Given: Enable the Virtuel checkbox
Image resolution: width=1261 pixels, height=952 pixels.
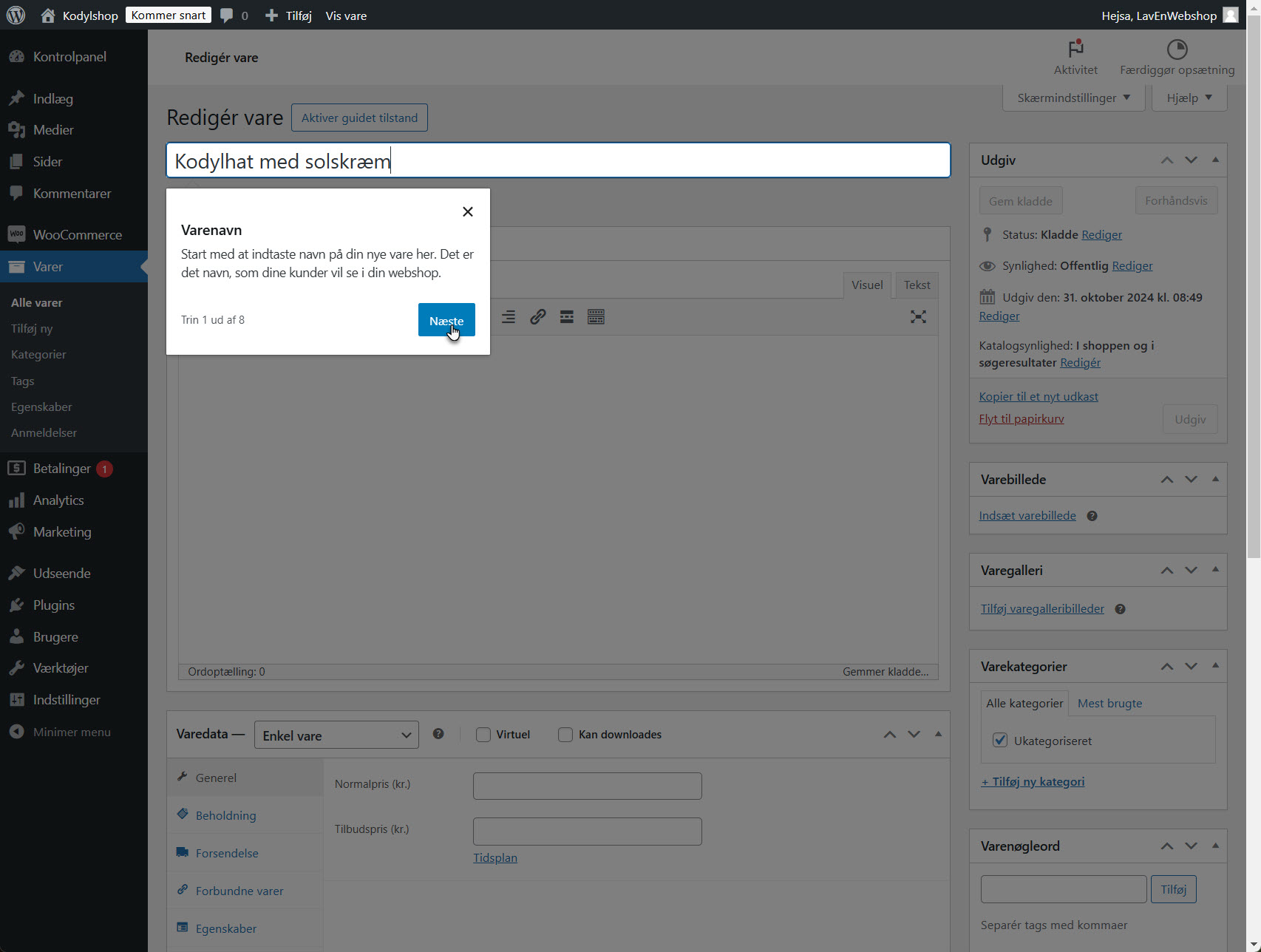Looking at the screenshot, I should (x=483, y=735).
